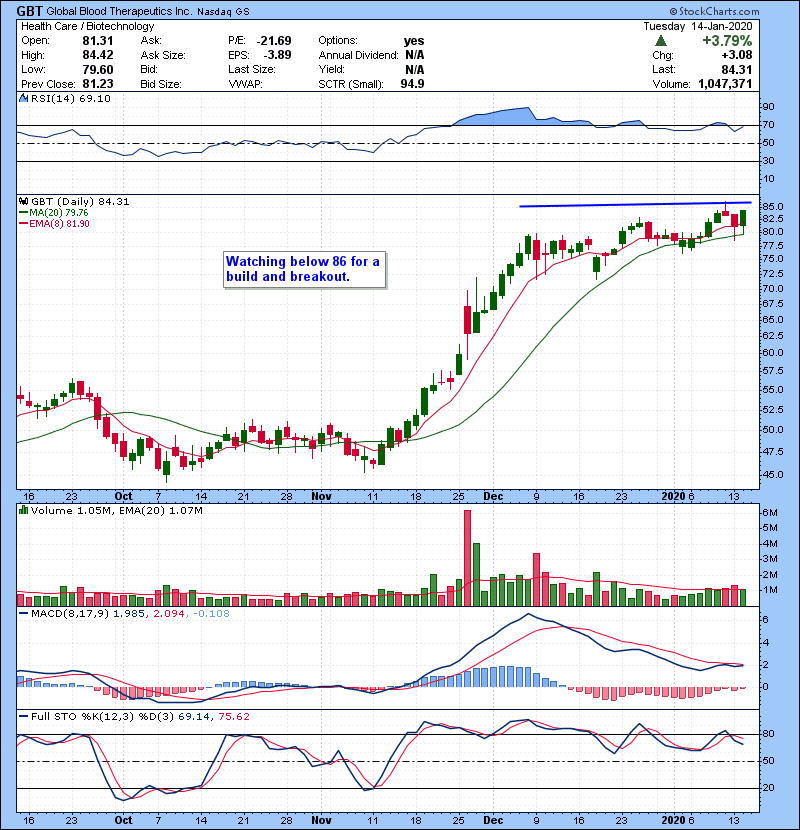The height and width of the screenshot is (830, 800).
Task: Click the tallest red volume bar
Action: pyautogui.click(x=467, y=558)
